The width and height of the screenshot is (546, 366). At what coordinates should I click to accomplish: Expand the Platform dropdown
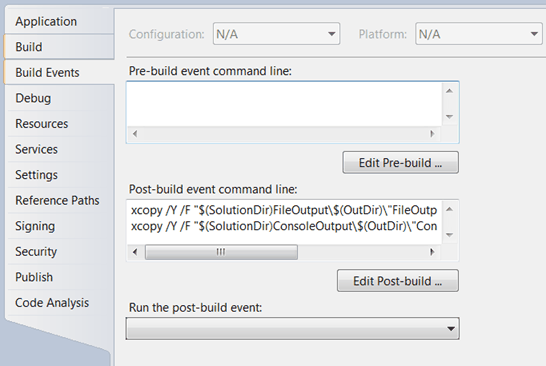tap(478, 34)
